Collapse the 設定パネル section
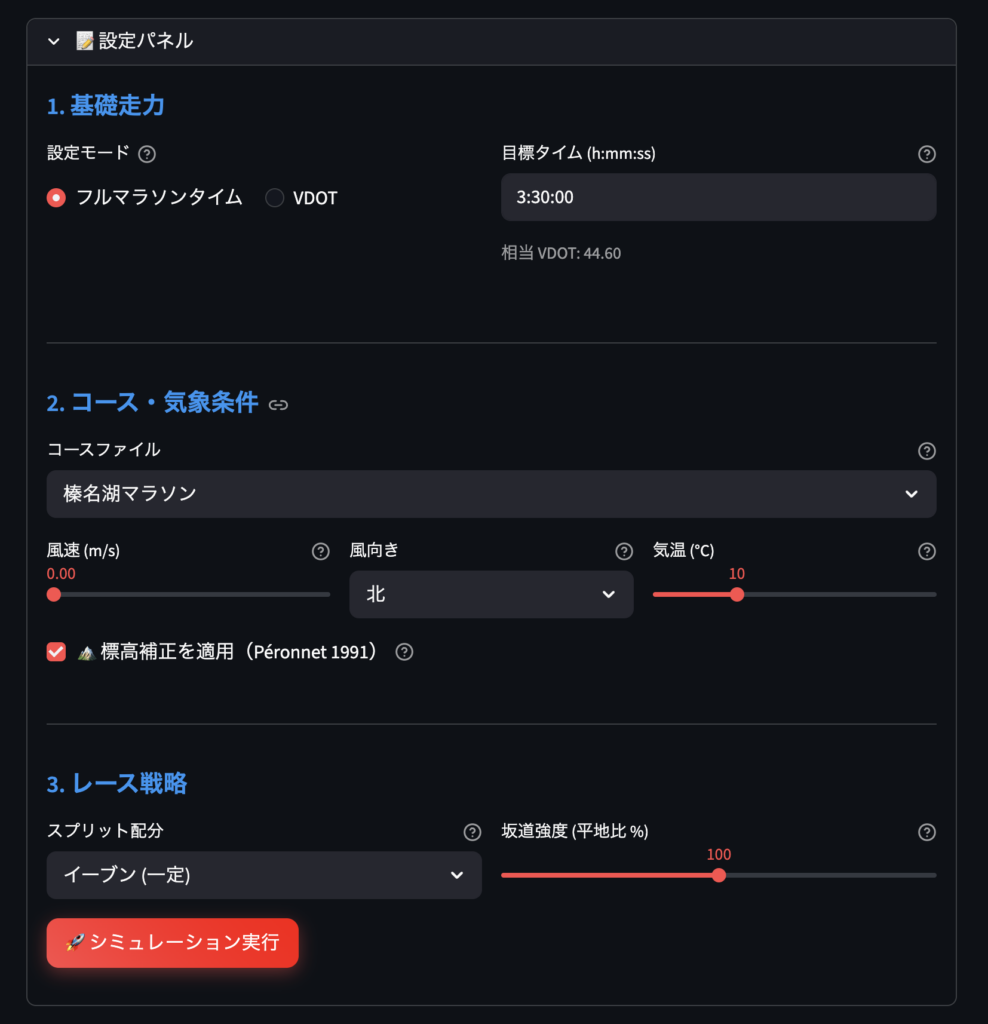Image resolution: width=988 pixels, height=1024 pixels. [53, 41]
